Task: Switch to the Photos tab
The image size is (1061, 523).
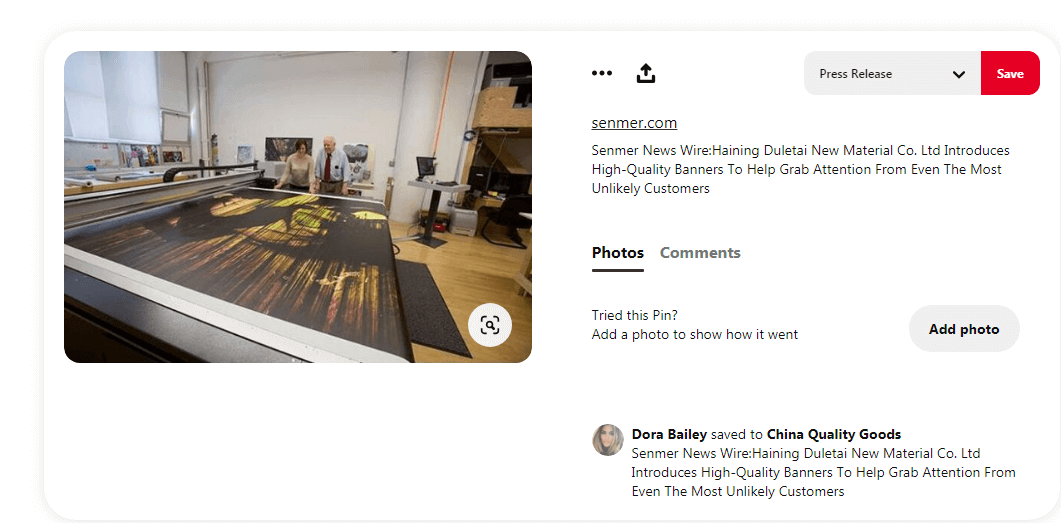Action: click(618, 253)
